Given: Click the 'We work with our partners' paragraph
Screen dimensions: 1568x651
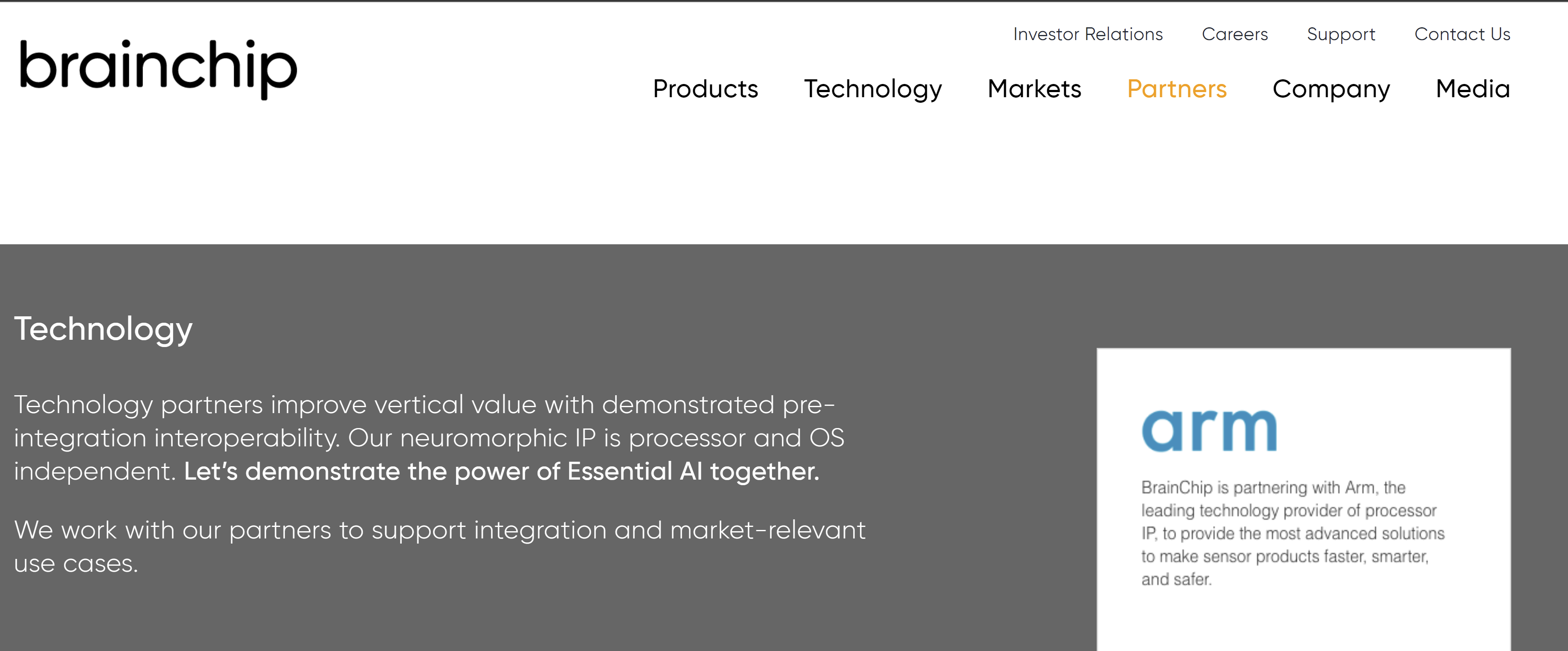Looking at the screenshot, I should (439, 547).
